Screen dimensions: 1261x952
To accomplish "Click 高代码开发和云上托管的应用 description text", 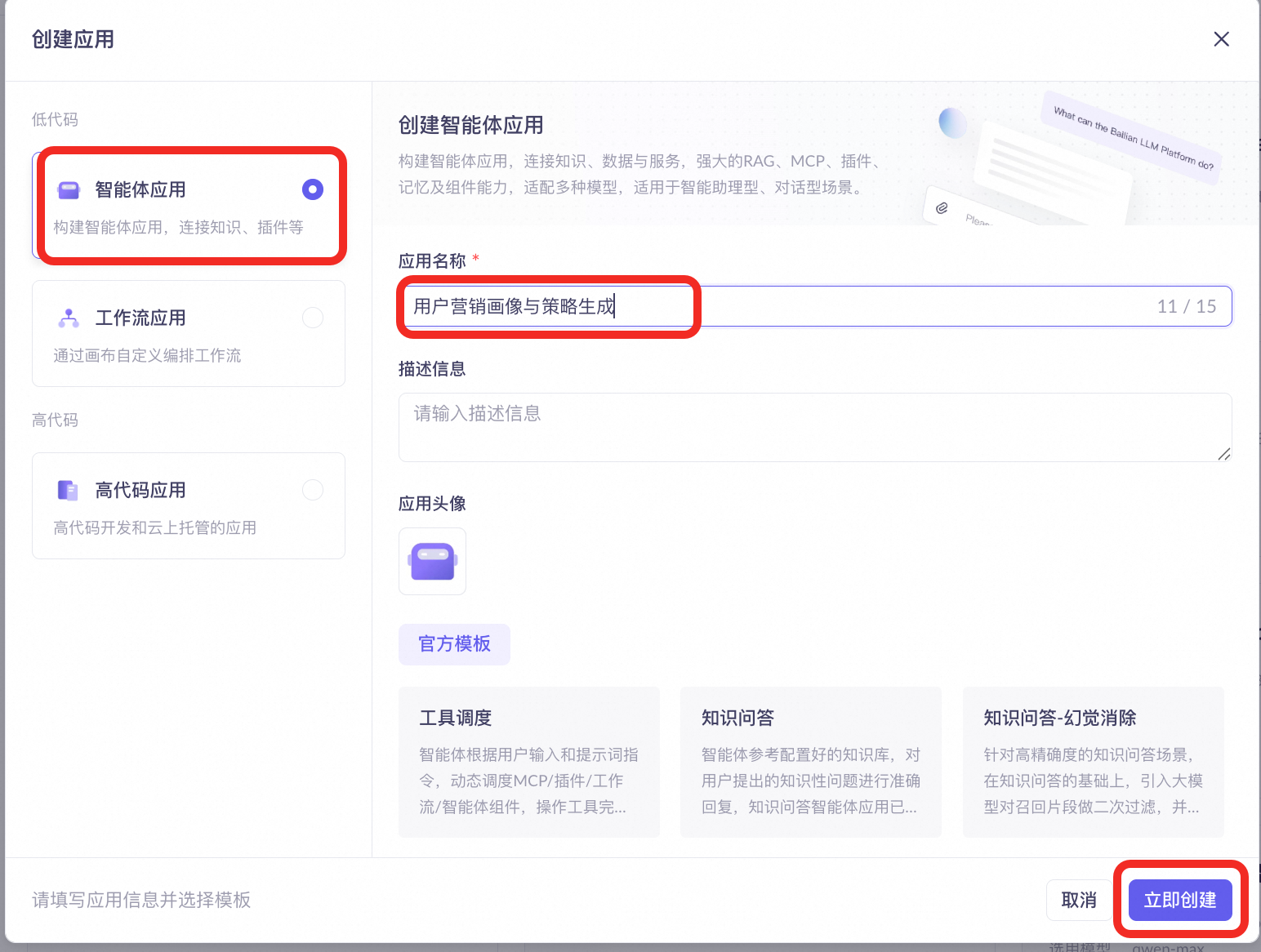I will click(155, 527).
